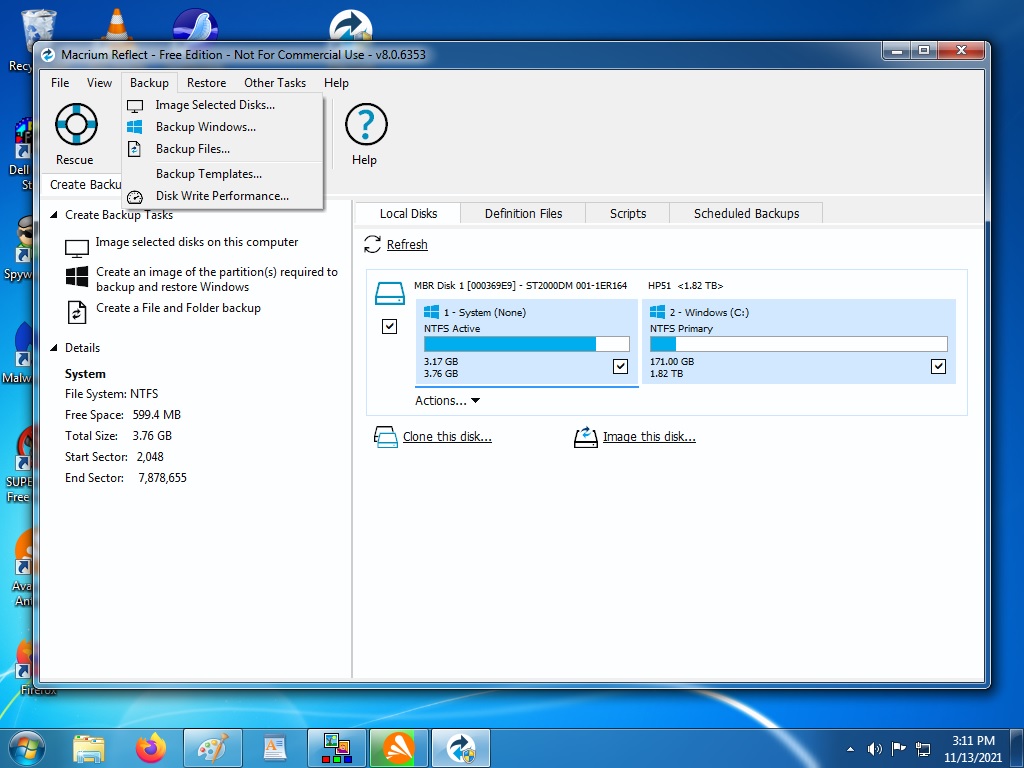Click the Free Space 599.4 MB value
Image resolution: width=1024 pixels, height=768 pixels.
pos(157,415)
